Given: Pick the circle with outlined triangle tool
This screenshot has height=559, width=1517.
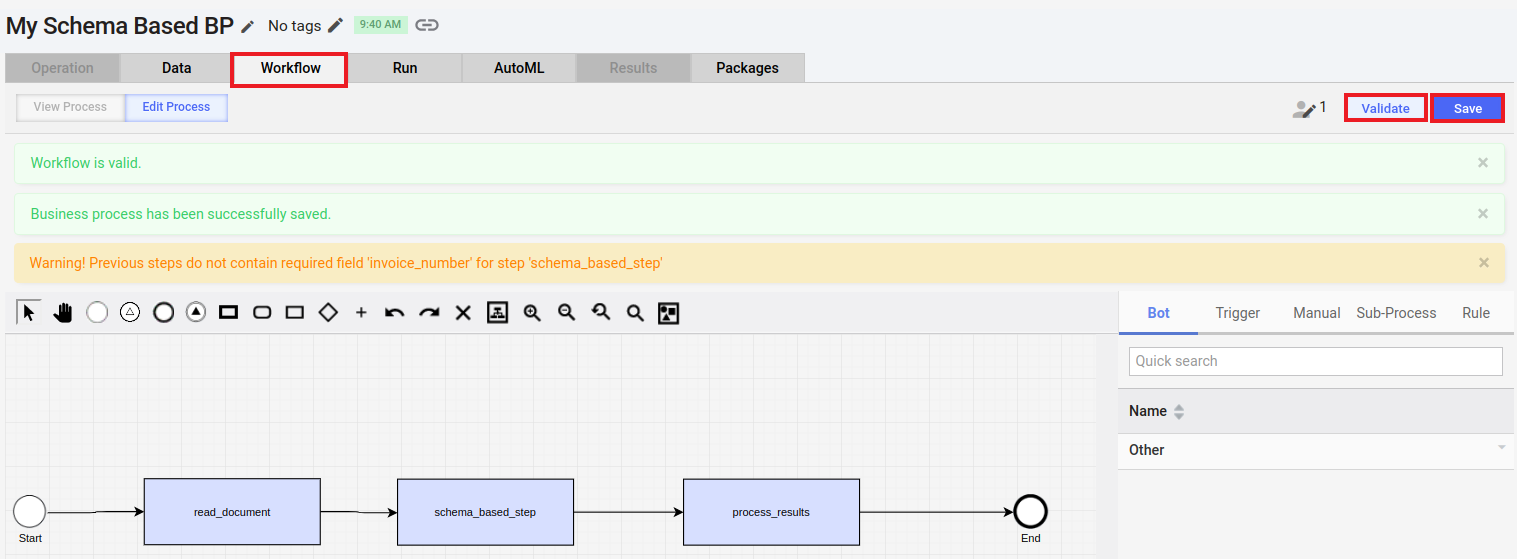Looking at the screenshot, I should click(130, 313).
